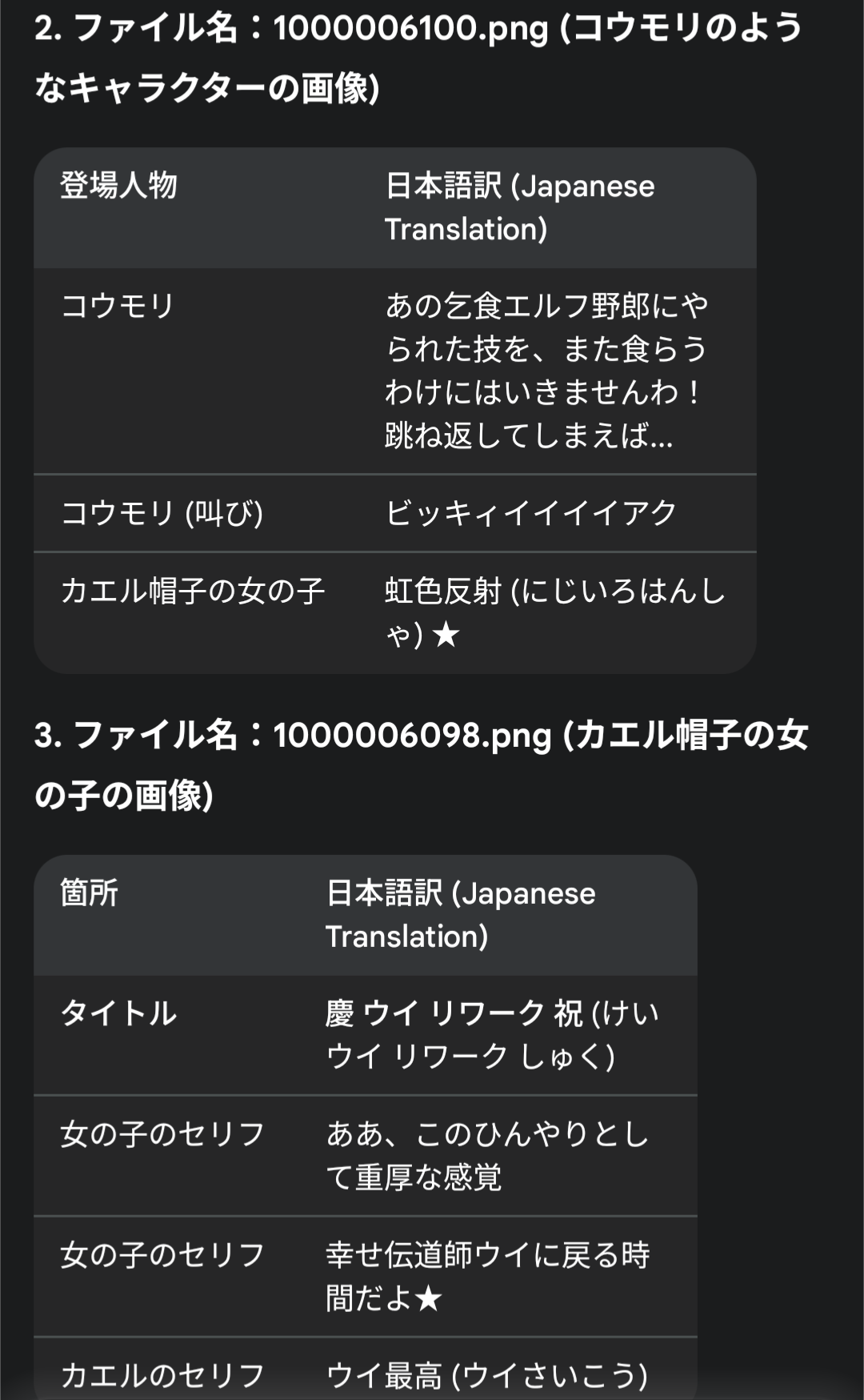This screenshot has height=1400, width=864.
Task: Click the ビッキィイイイイアク scream text
Action: point(531,513)
